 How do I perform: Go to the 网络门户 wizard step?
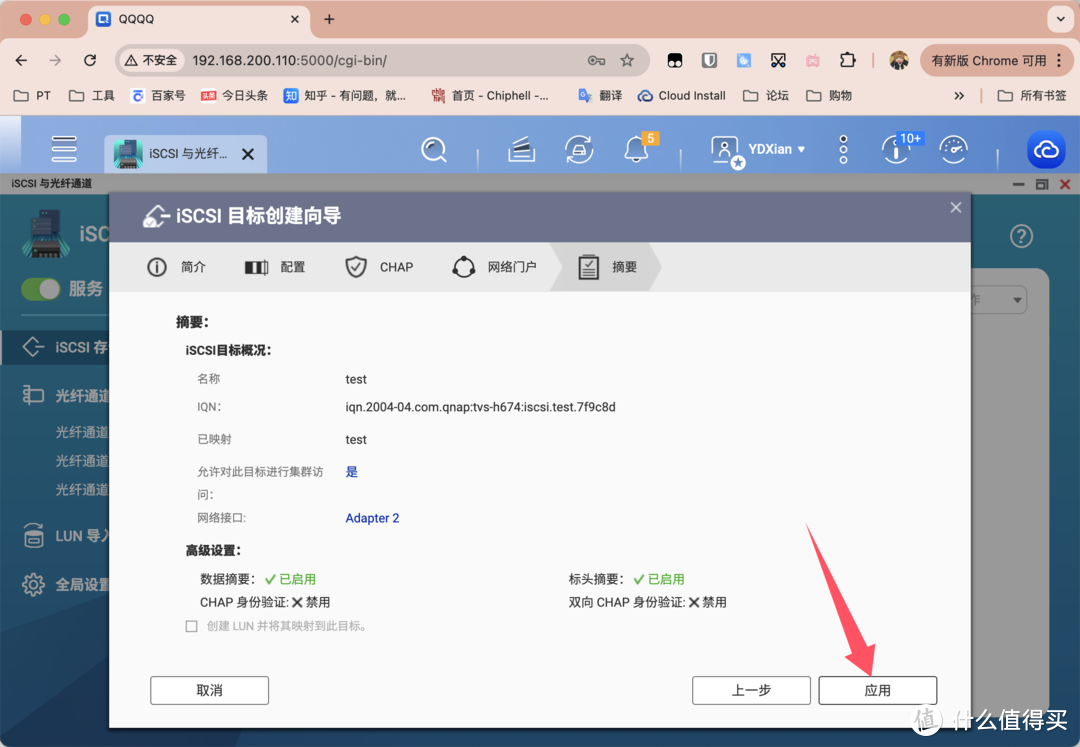(495, 267)
